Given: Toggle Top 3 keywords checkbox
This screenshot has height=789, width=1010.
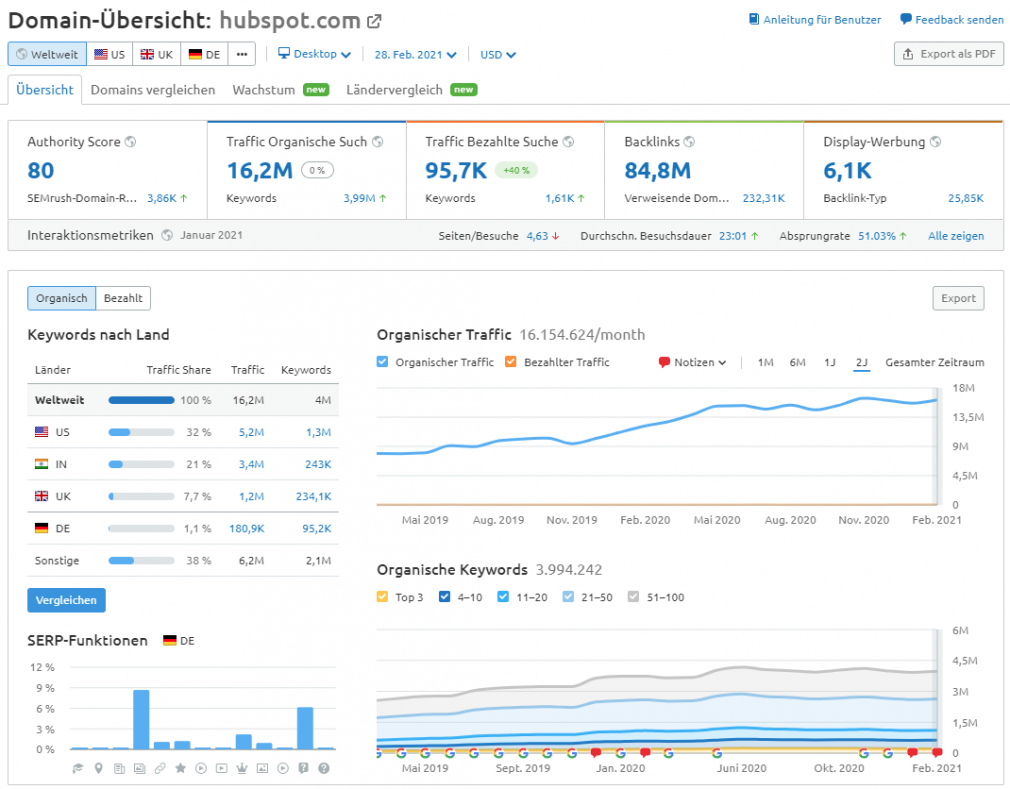Looking at the screenshot, I should coord(383,596).
